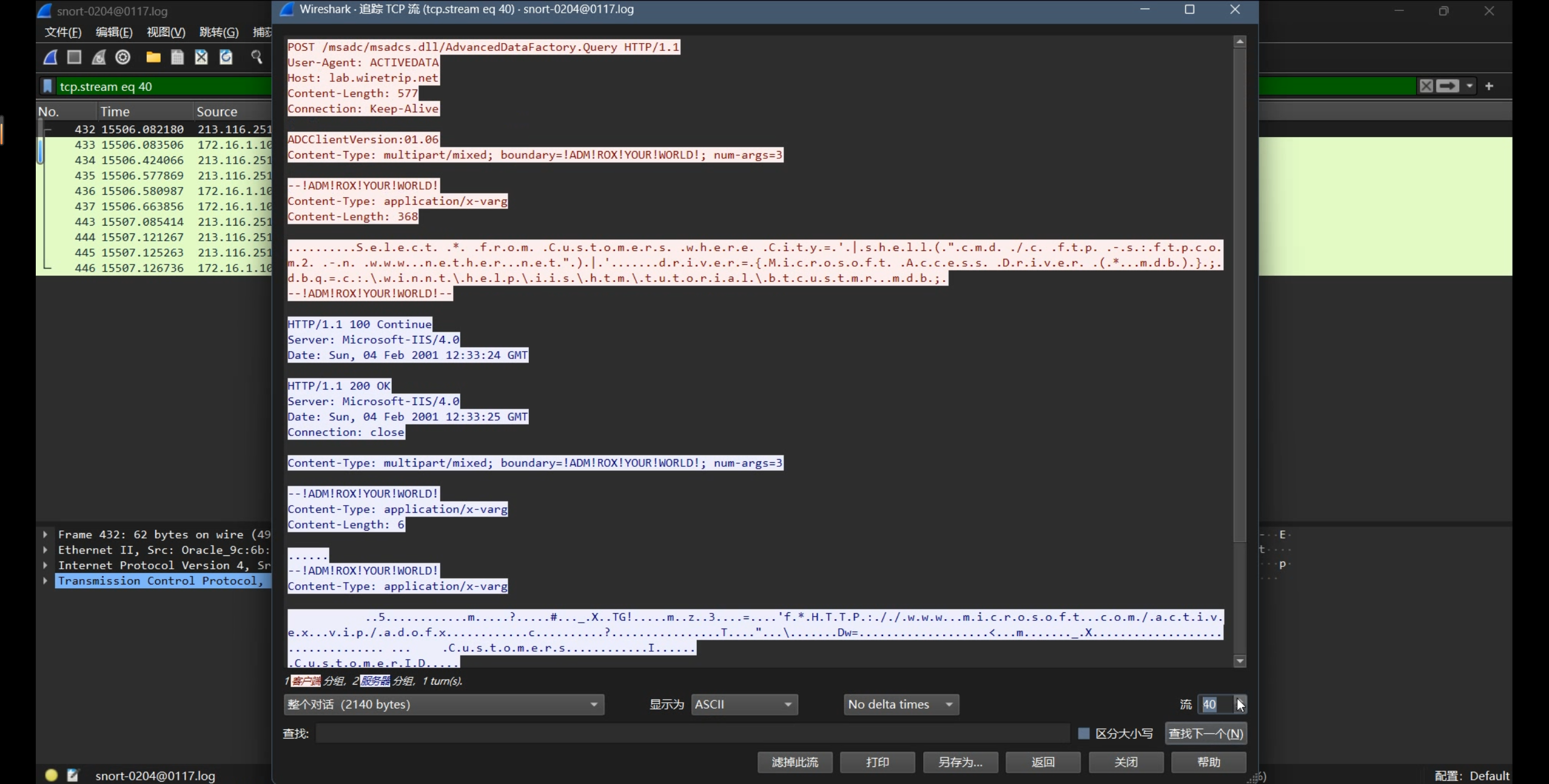Open the 视图(V) menu
1549x784 pixels.
(x=166, y=32)
